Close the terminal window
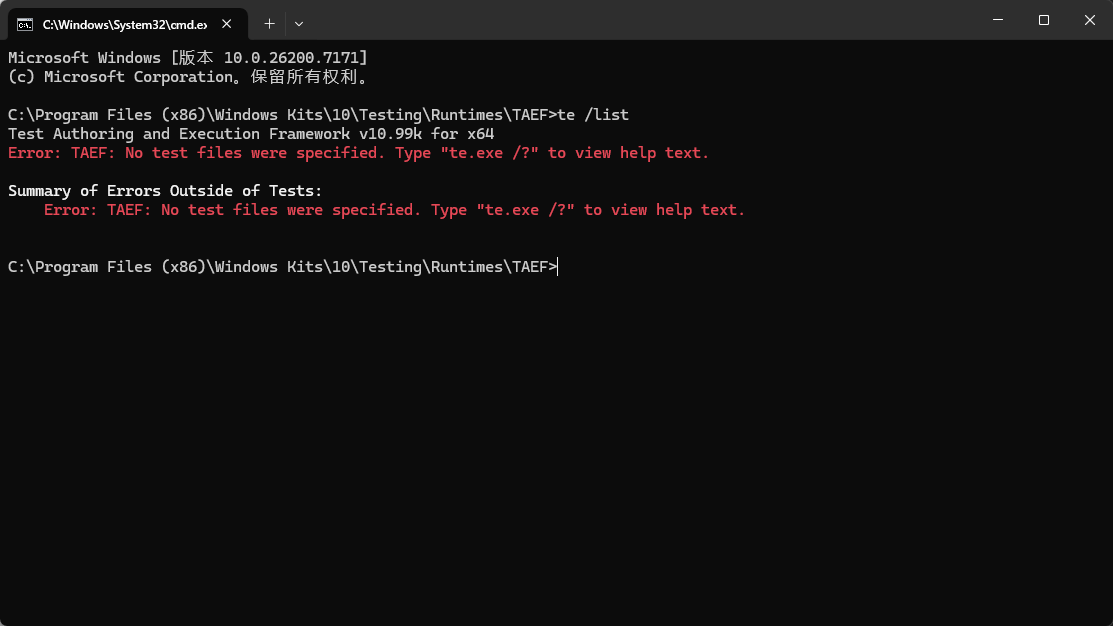Screen dimensions: 1113x626 point(1090,20)
